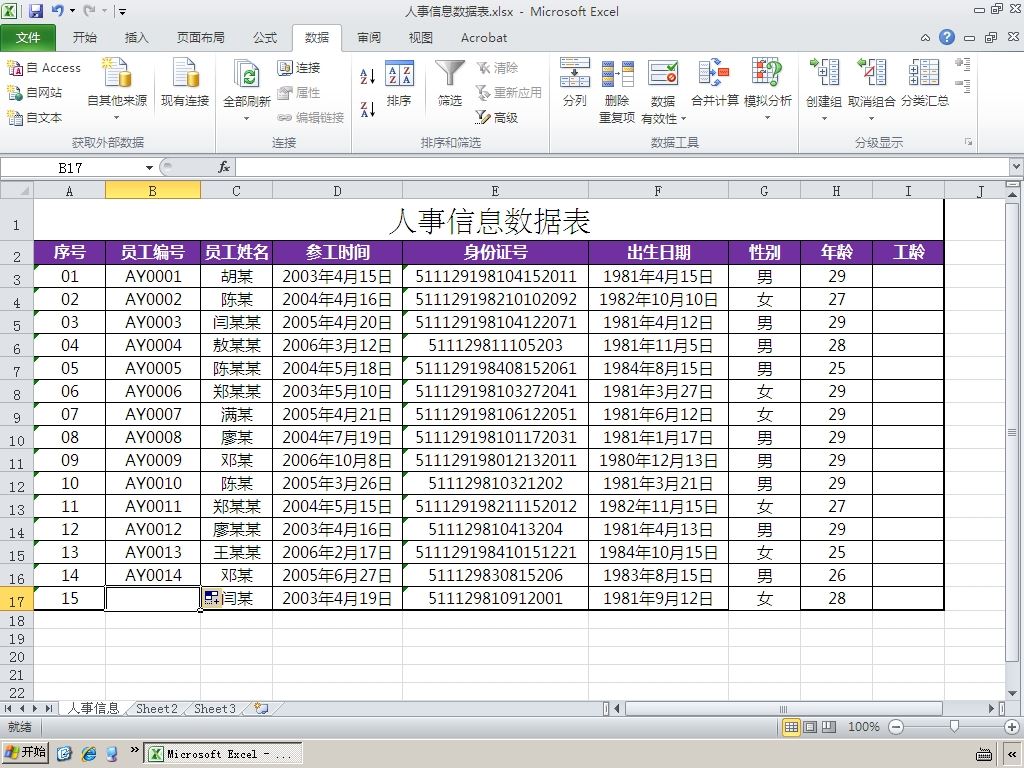
Task: Open the File (文件) tab
Action: coord(28,38)
